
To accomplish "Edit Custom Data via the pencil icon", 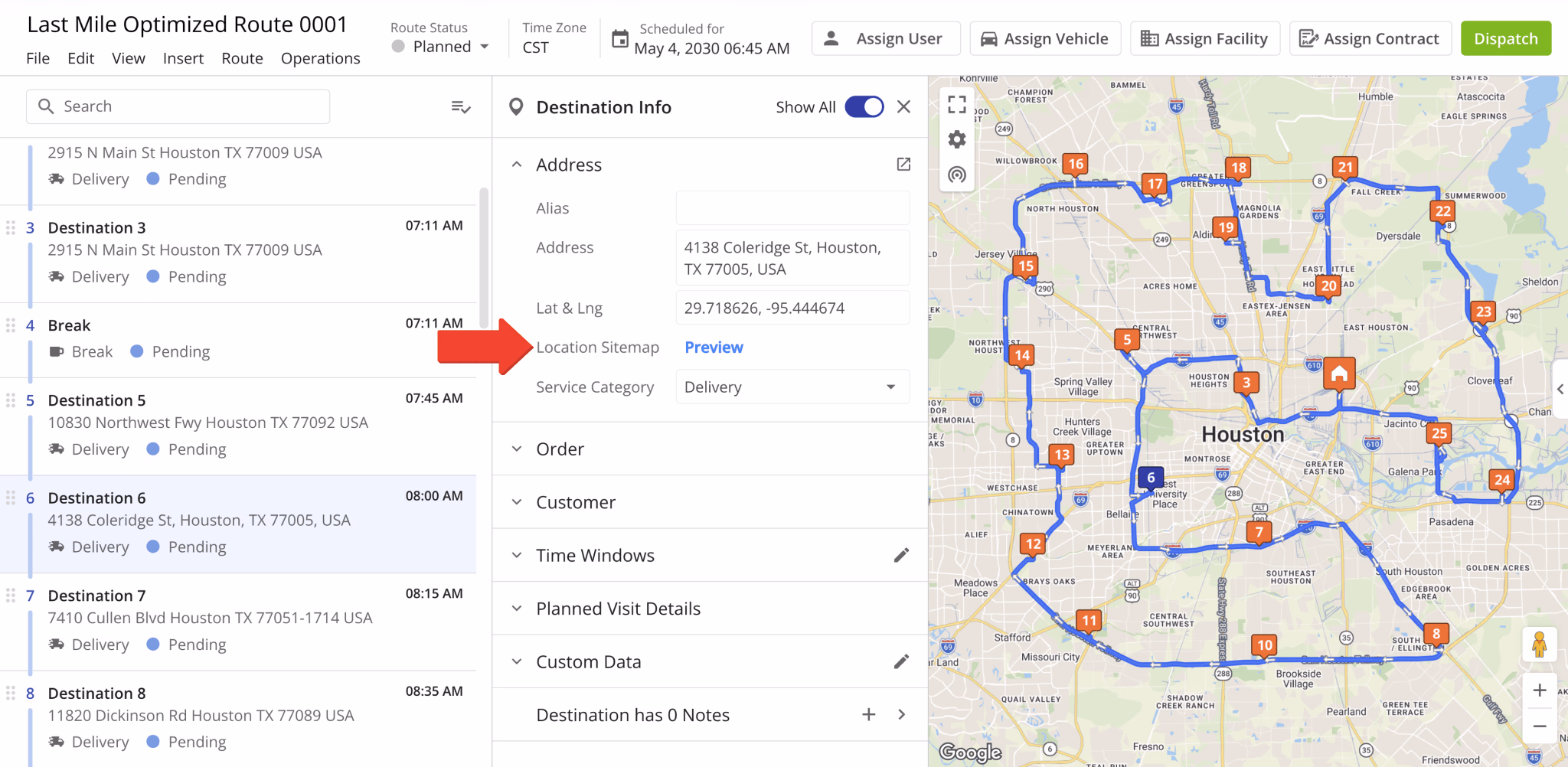I will coord(901,661).
